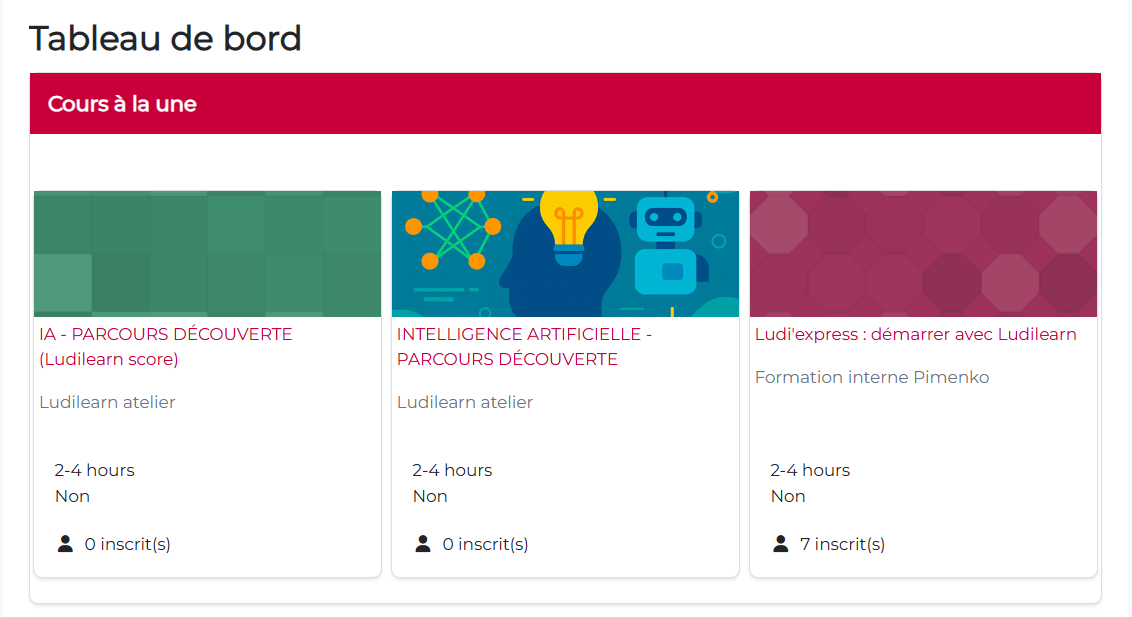Open Ludi'express : démarrer avec Ludilearn link

pyautogui.click(x=915, y=334)
